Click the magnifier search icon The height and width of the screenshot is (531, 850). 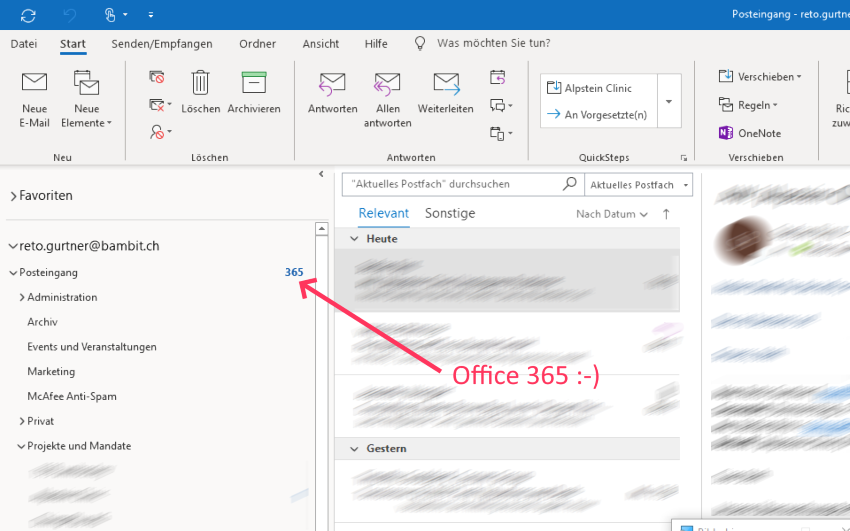click(570, 184)
